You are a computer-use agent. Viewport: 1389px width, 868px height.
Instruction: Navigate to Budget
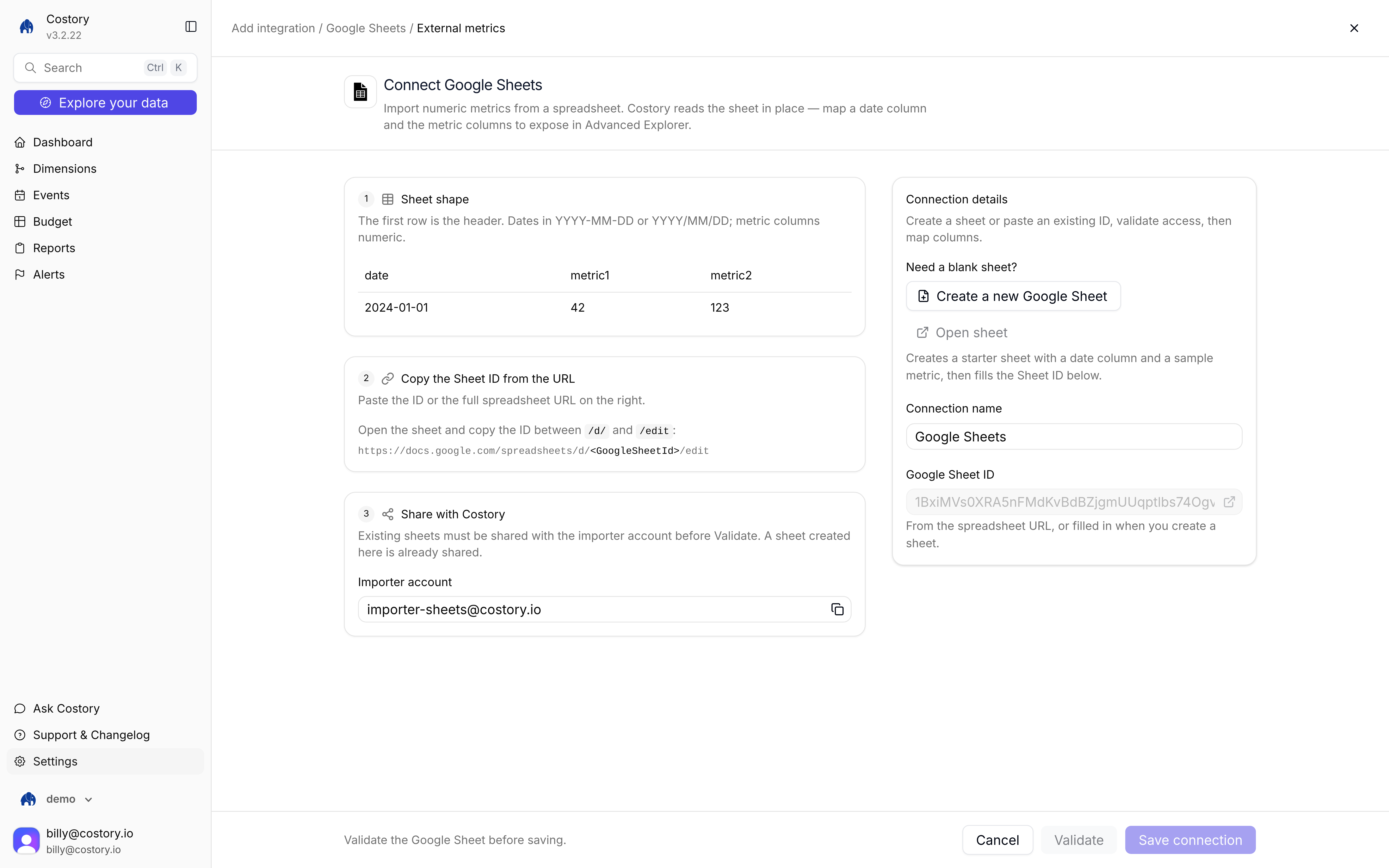click(x=106, y=222)
